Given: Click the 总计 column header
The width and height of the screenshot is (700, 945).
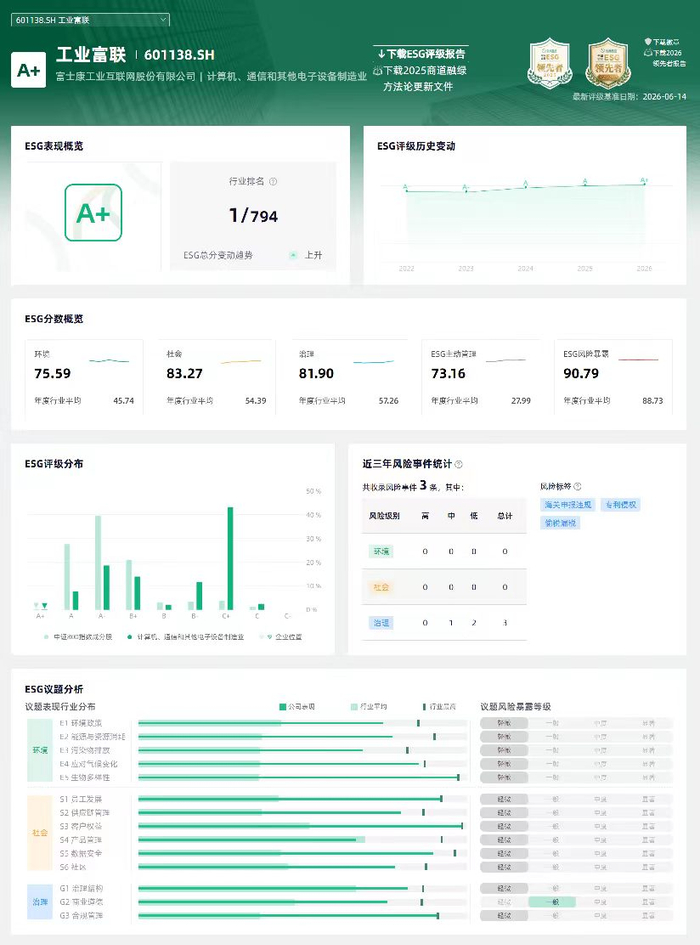Looking at the screenshot, I should coord(505,516).
